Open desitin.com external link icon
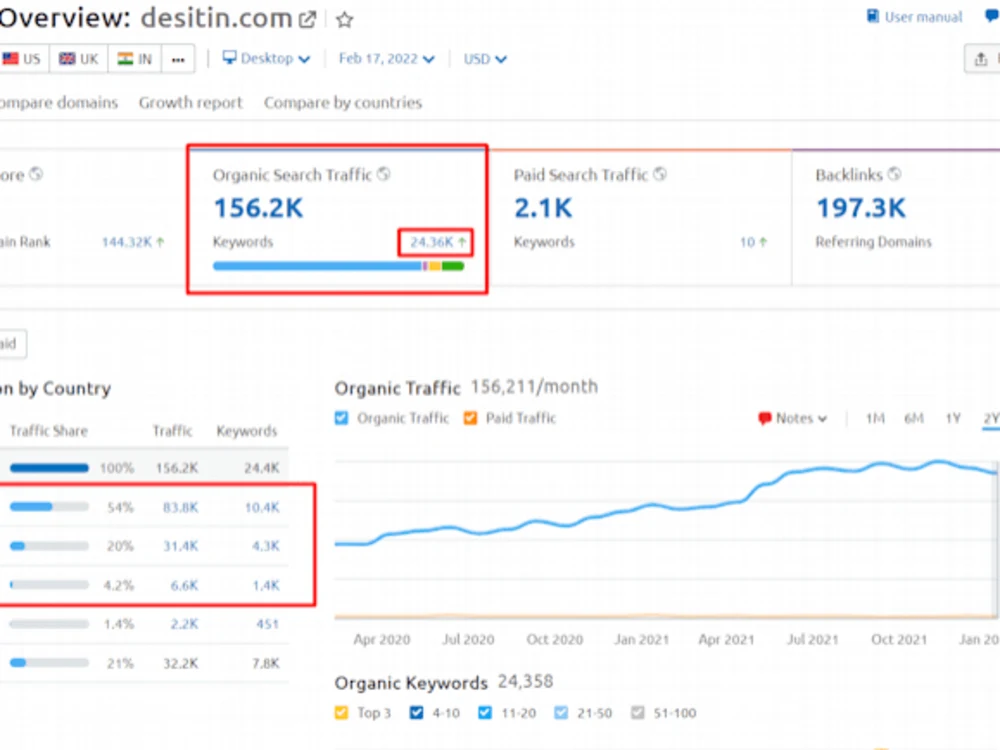This screenshot has width=1000, height=750. pos(307,20)
